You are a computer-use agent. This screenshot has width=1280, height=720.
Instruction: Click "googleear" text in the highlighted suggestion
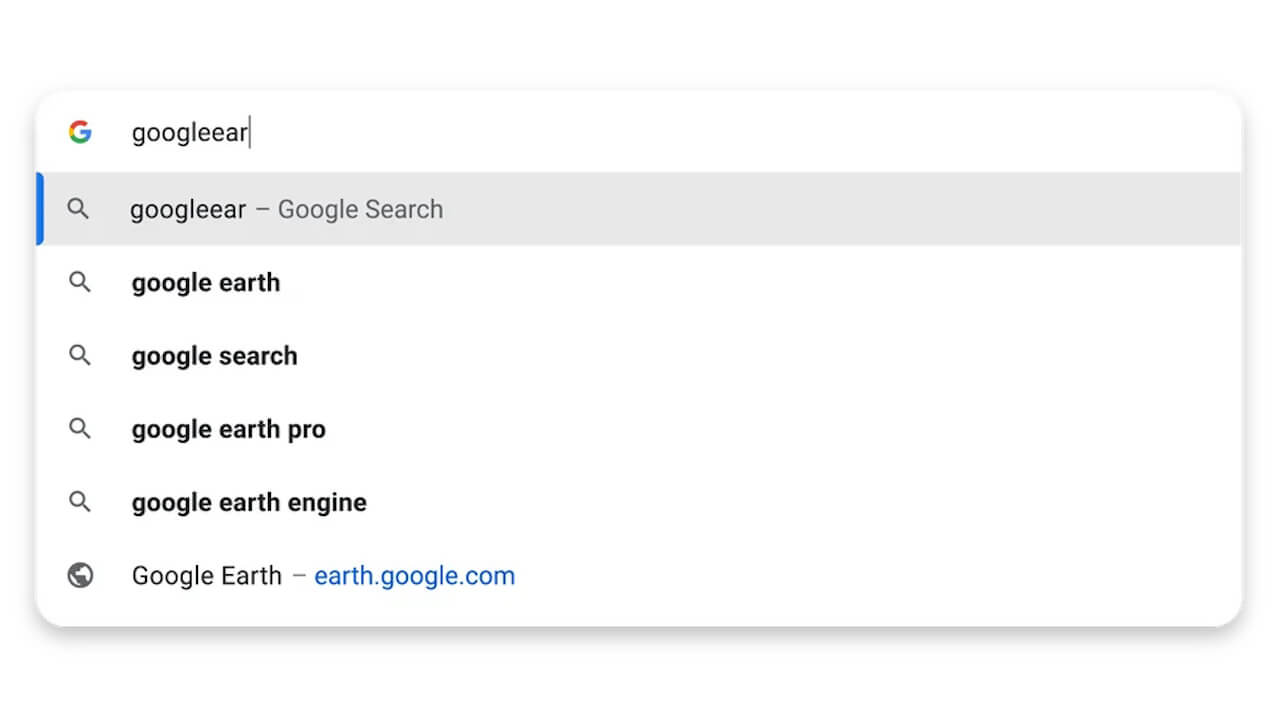tap(188, 209)
